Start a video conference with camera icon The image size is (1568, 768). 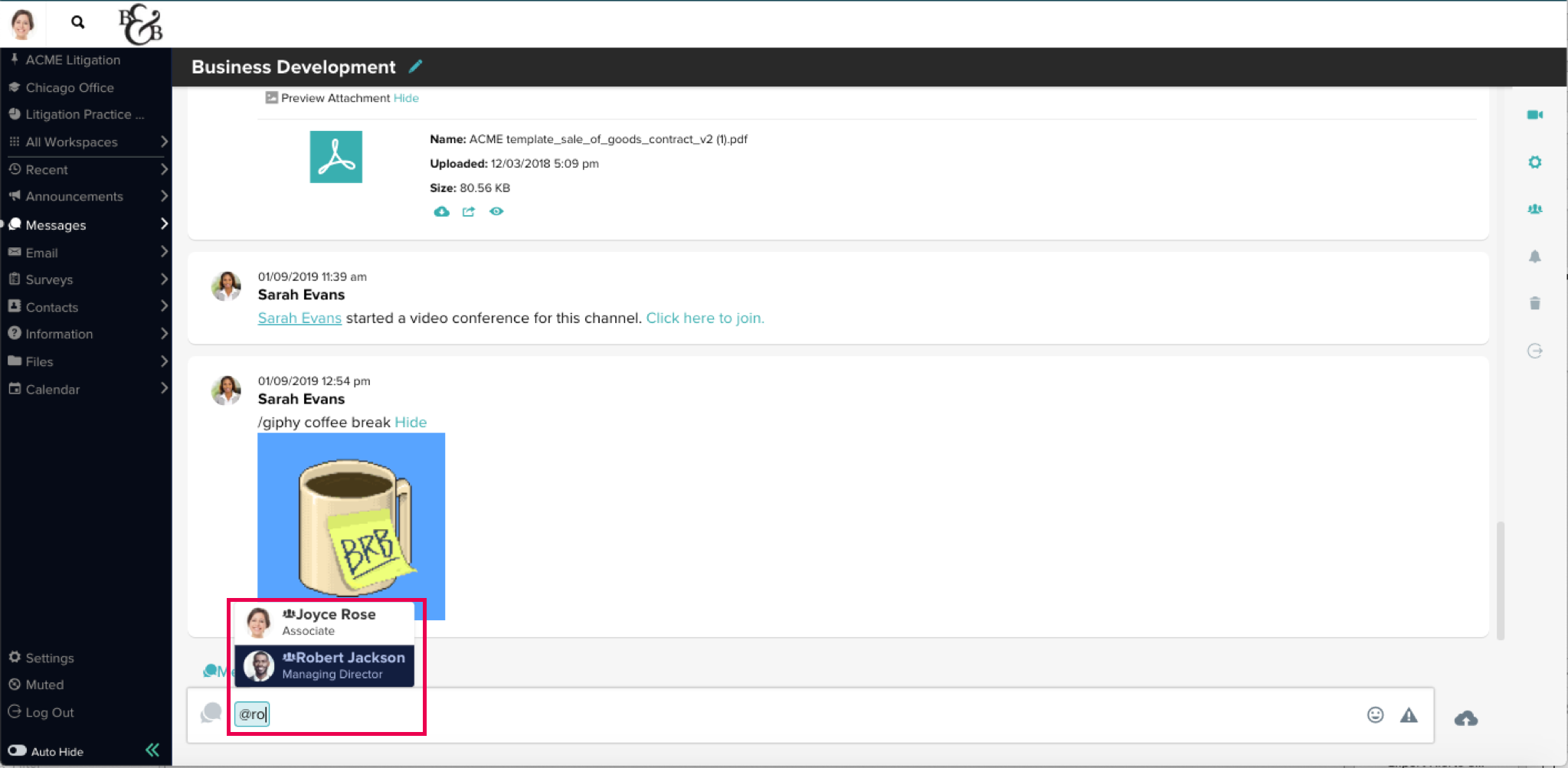1534,115
